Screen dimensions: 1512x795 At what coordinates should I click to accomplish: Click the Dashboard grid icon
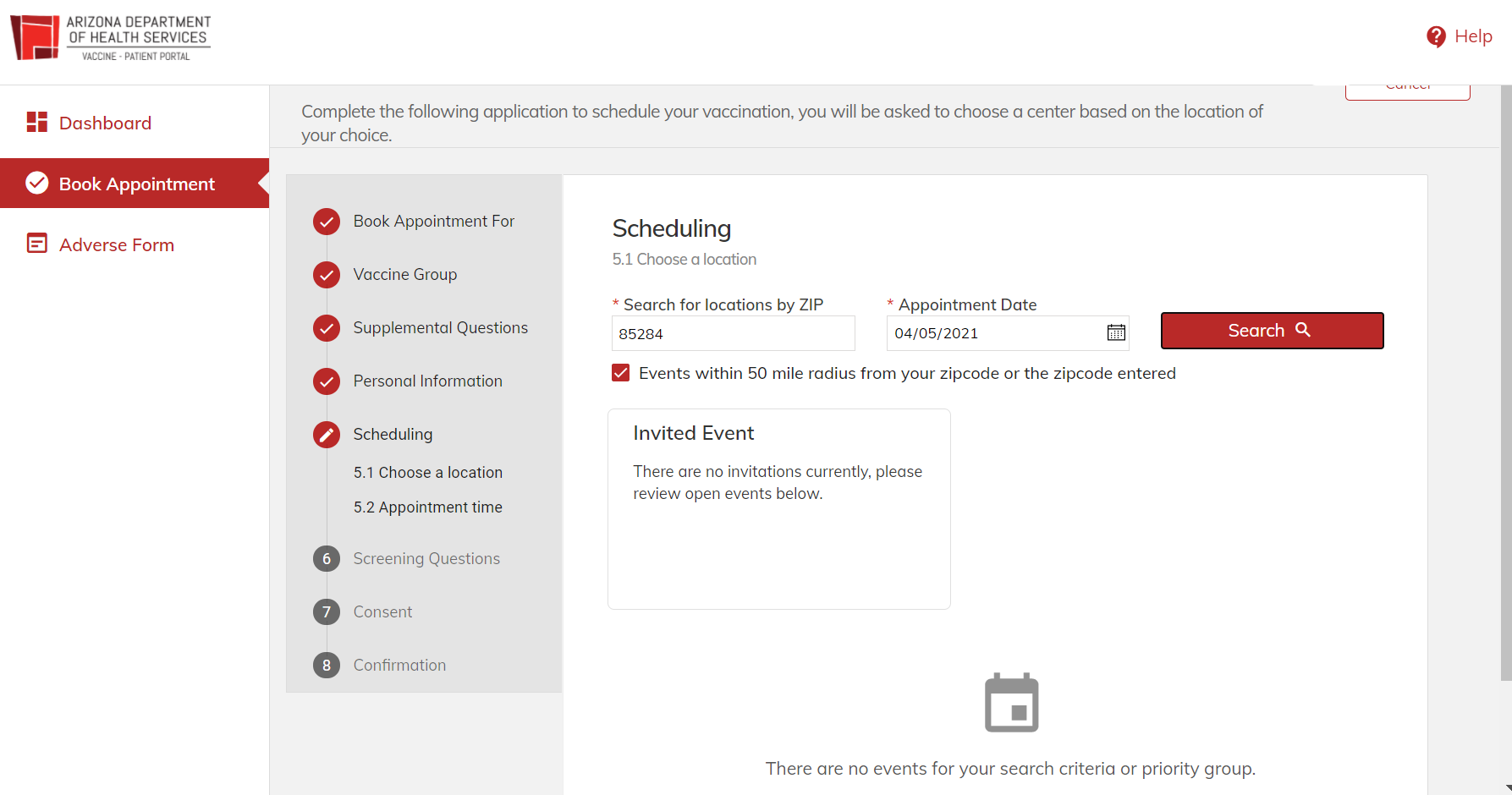click(36, 123)
